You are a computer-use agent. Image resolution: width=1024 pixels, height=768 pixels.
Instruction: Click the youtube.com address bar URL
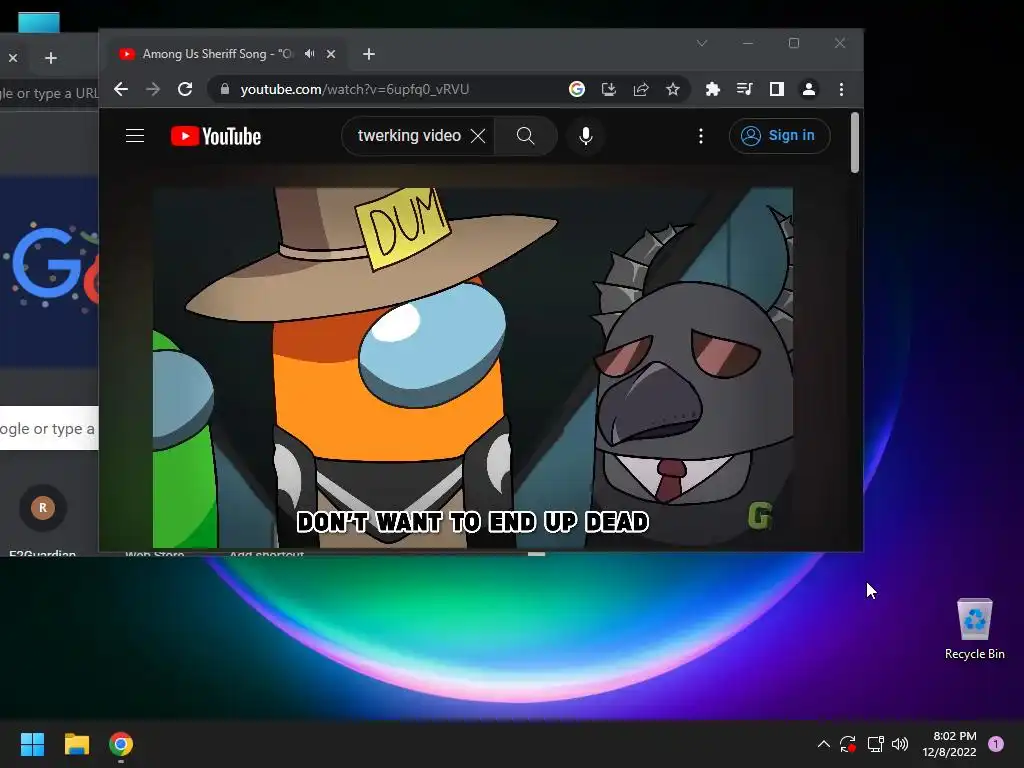(355, 89)
